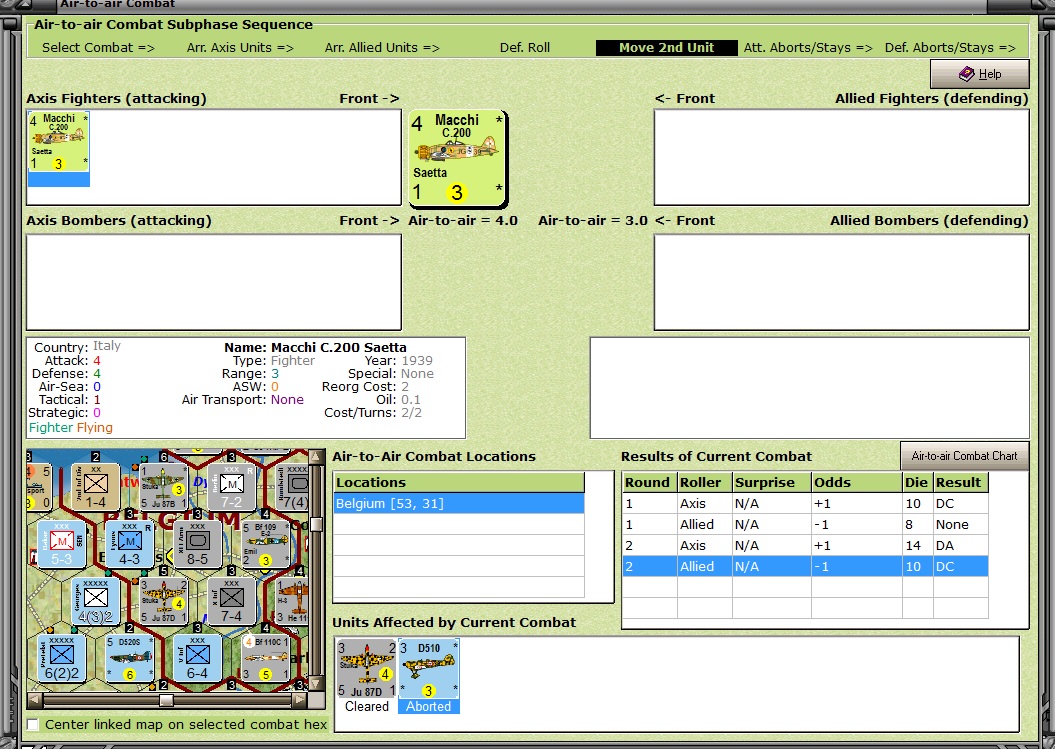This screenshot has width=1055, height=749.
Task: Click the map's horizontal scrollbar left arrow
Action: point(34,701)
